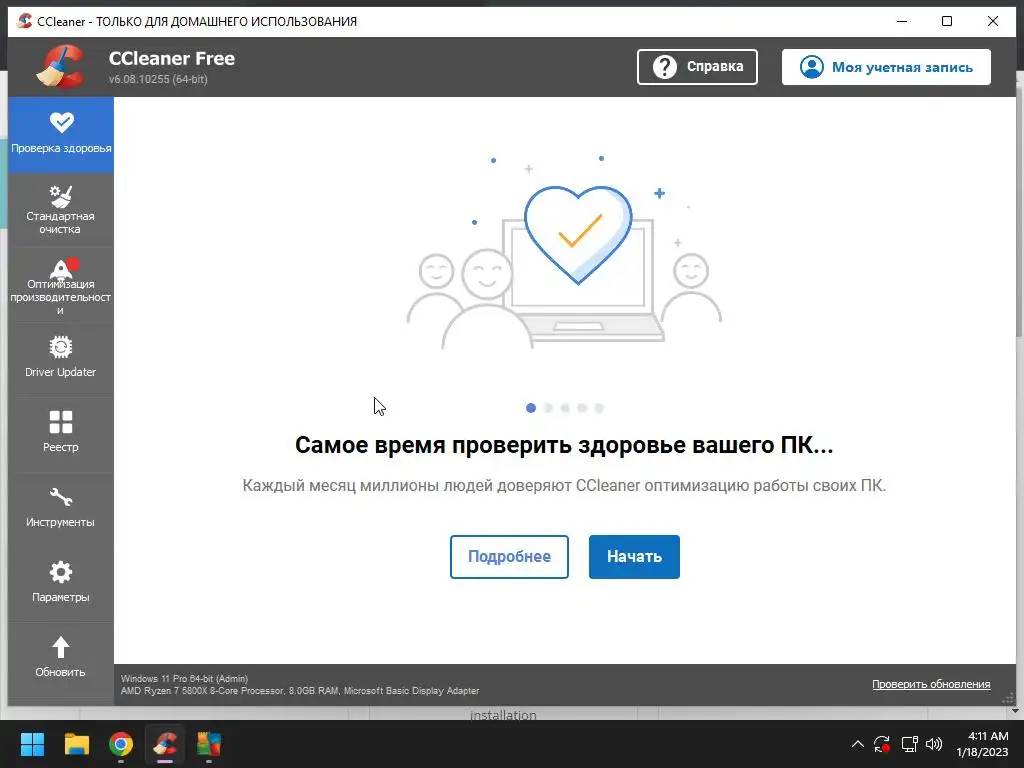The height and width of the screenshot is (768, 1024).
Task: Open Моя учетная запись account button
Action: [x=886, y=67]
